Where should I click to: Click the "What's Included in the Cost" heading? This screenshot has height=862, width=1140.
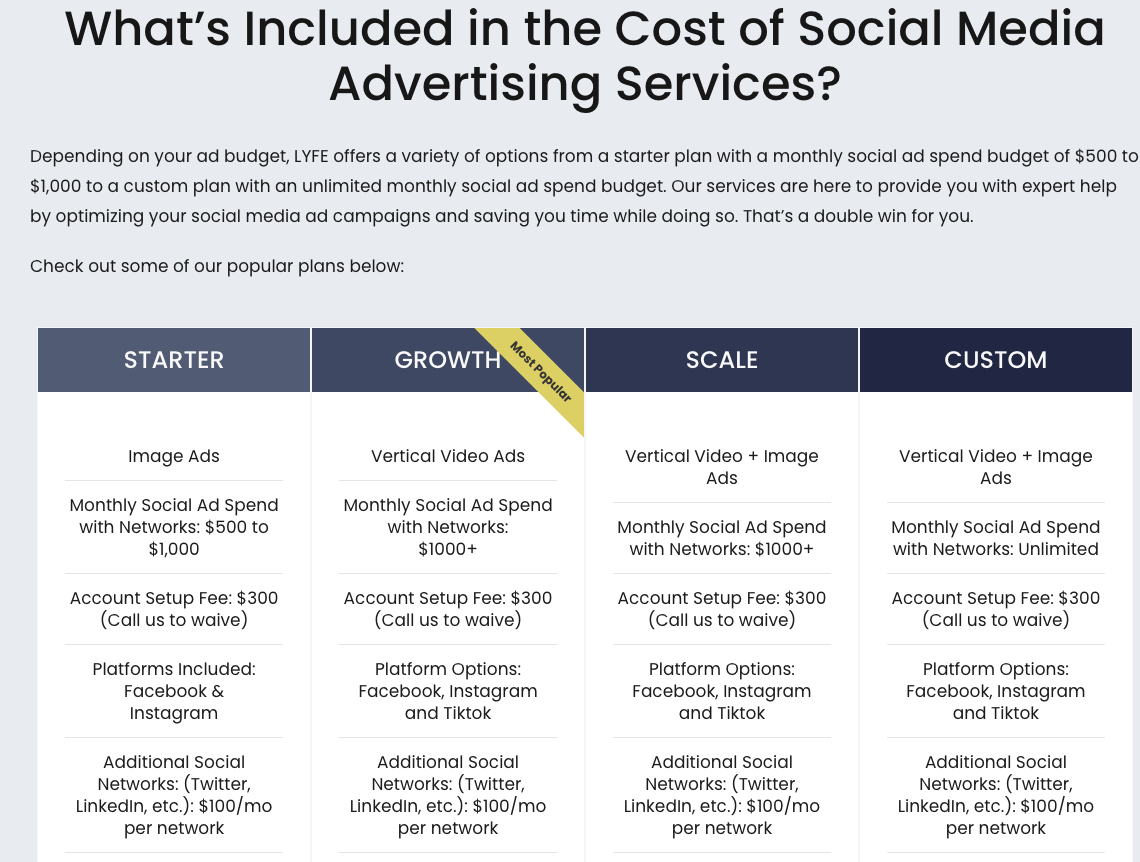tap(585, 56)
